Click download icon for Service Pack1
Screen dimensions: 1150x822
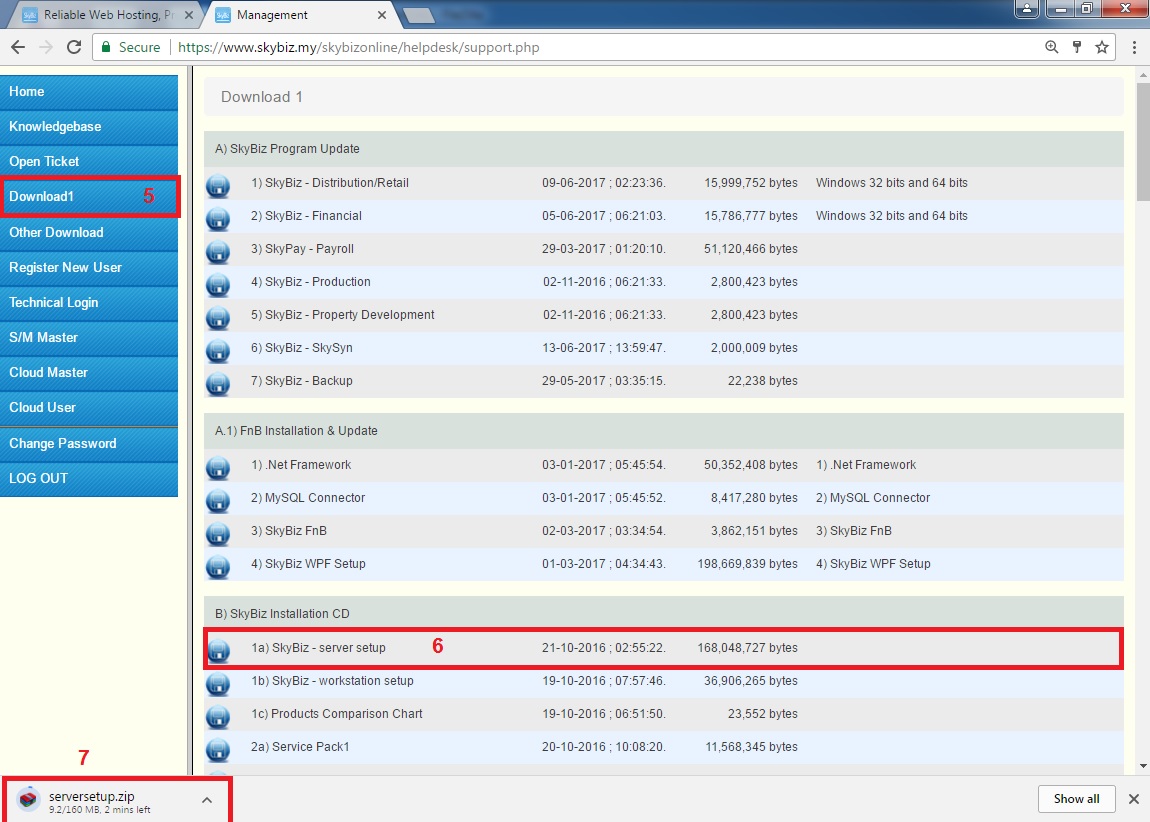pyautogui.click(x=218, y=749)
